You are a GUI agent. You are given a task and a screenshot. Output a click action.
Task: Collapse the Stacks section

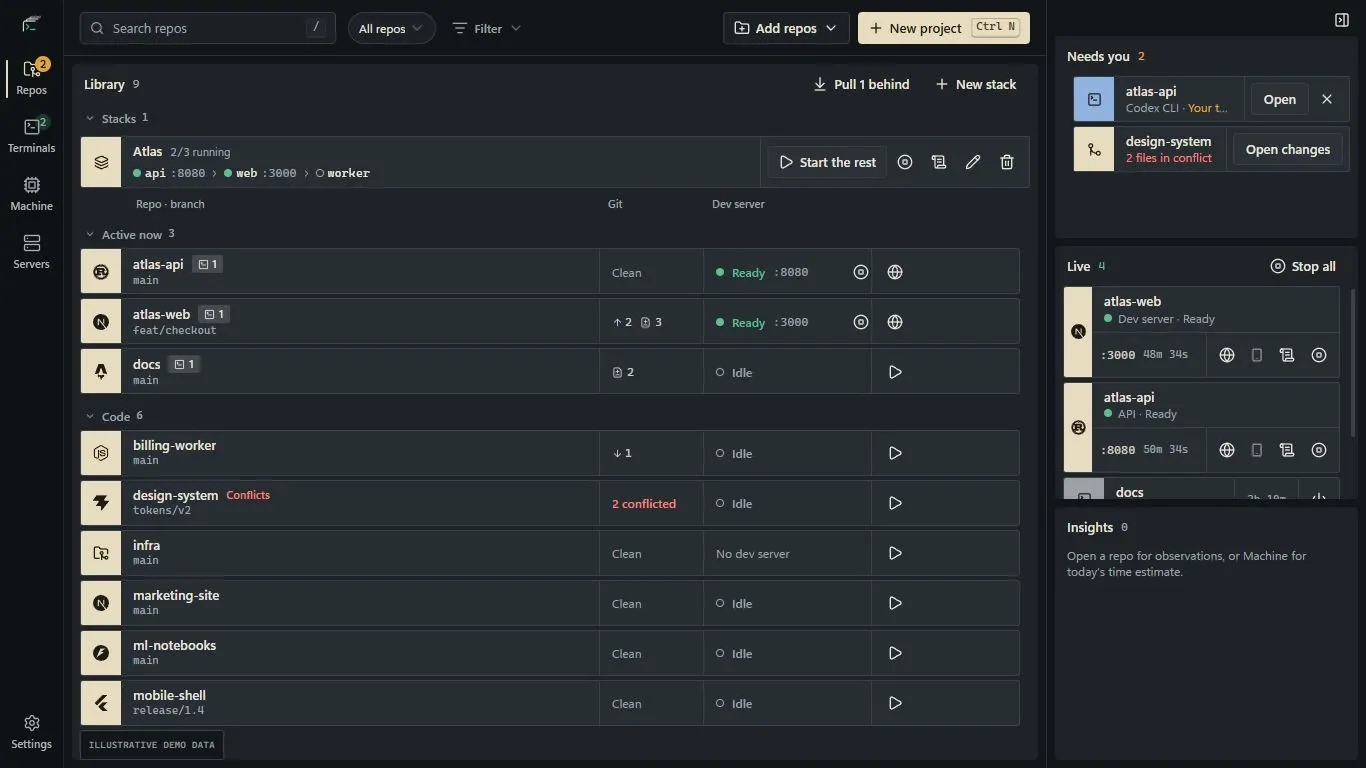pos(90,118)
